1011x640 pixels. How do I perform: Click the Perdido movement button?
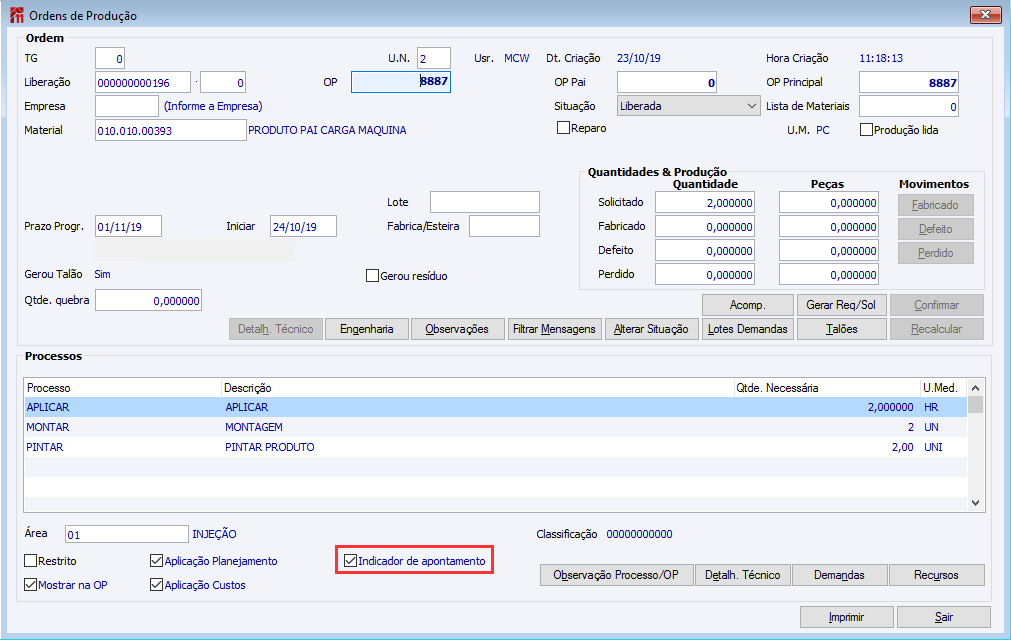[x=936, y=253]
